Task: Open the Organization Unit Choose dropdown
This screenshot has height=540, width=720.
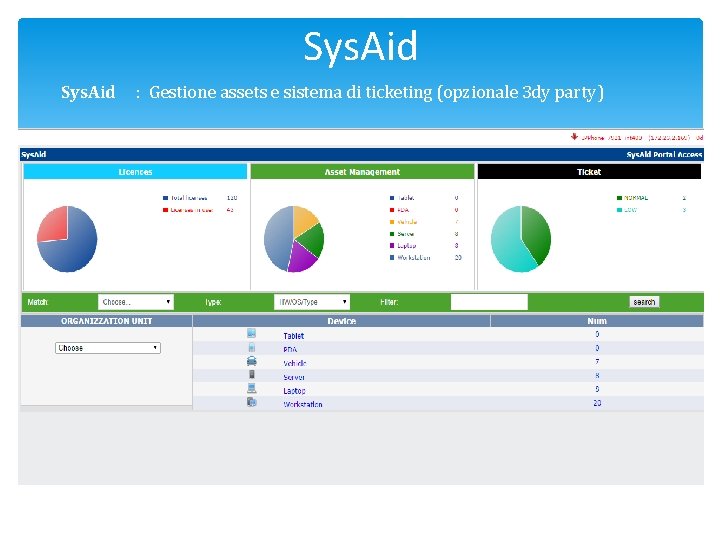Action: point(108,348)
